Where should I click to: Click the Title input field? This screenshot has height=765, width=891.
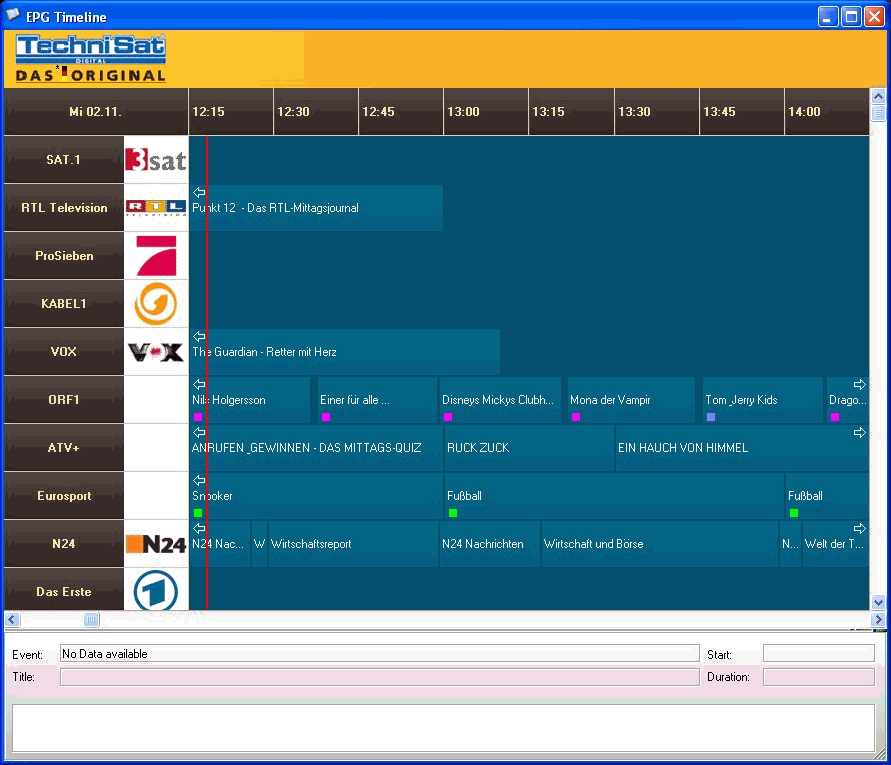380,677
